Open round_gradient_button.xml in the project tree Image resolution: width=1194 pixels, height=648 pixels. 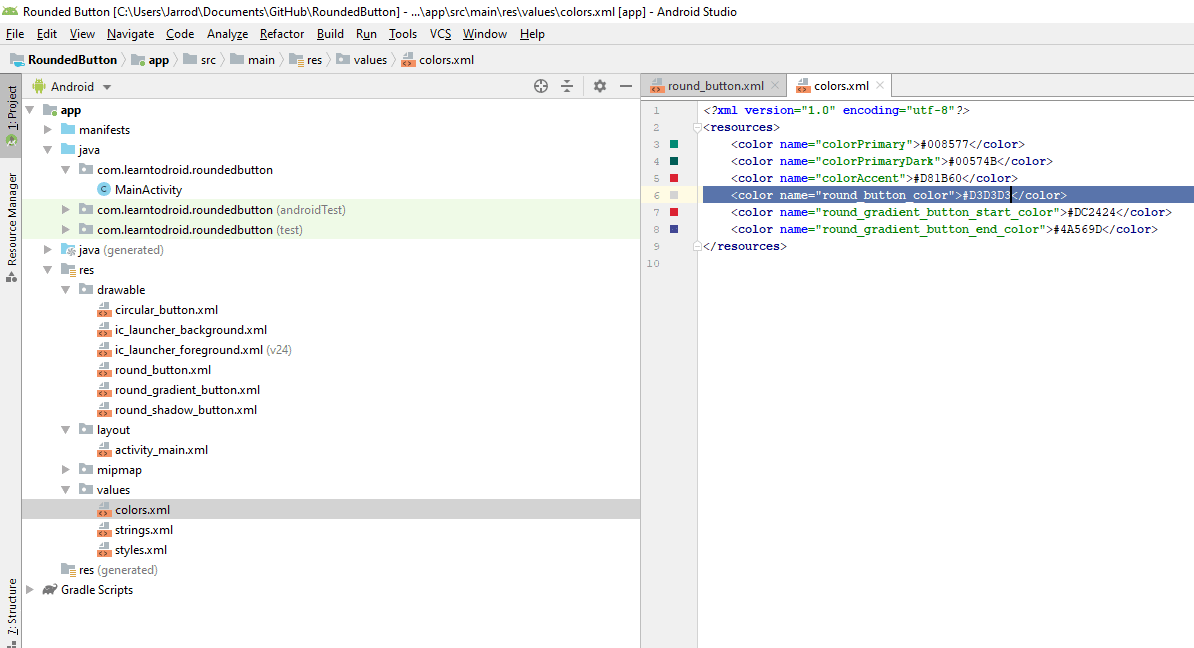click(x=187, y=390)
